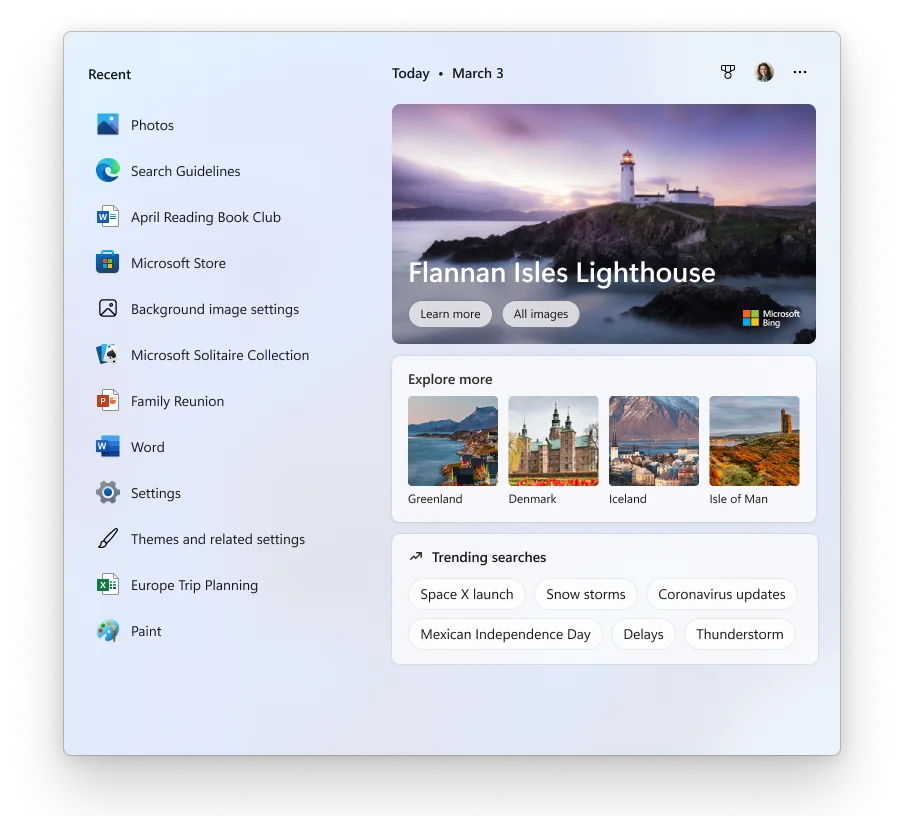The image size is (904, 816).
Task: Click the Today header text
Action: tap(410, 73)
